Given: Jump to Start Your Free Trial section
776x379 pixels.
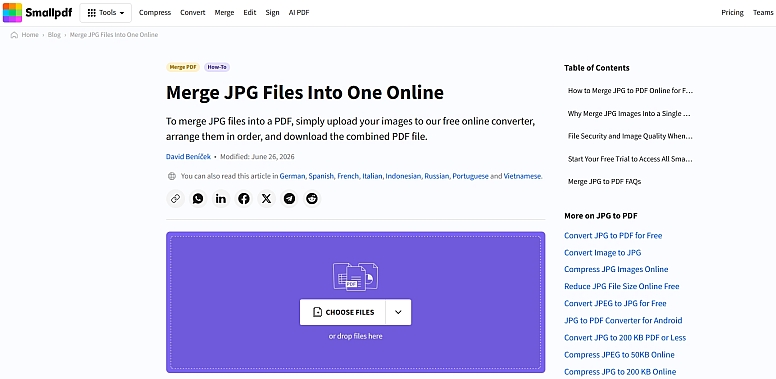Looking at the screenshot, I should click(630, 159).
